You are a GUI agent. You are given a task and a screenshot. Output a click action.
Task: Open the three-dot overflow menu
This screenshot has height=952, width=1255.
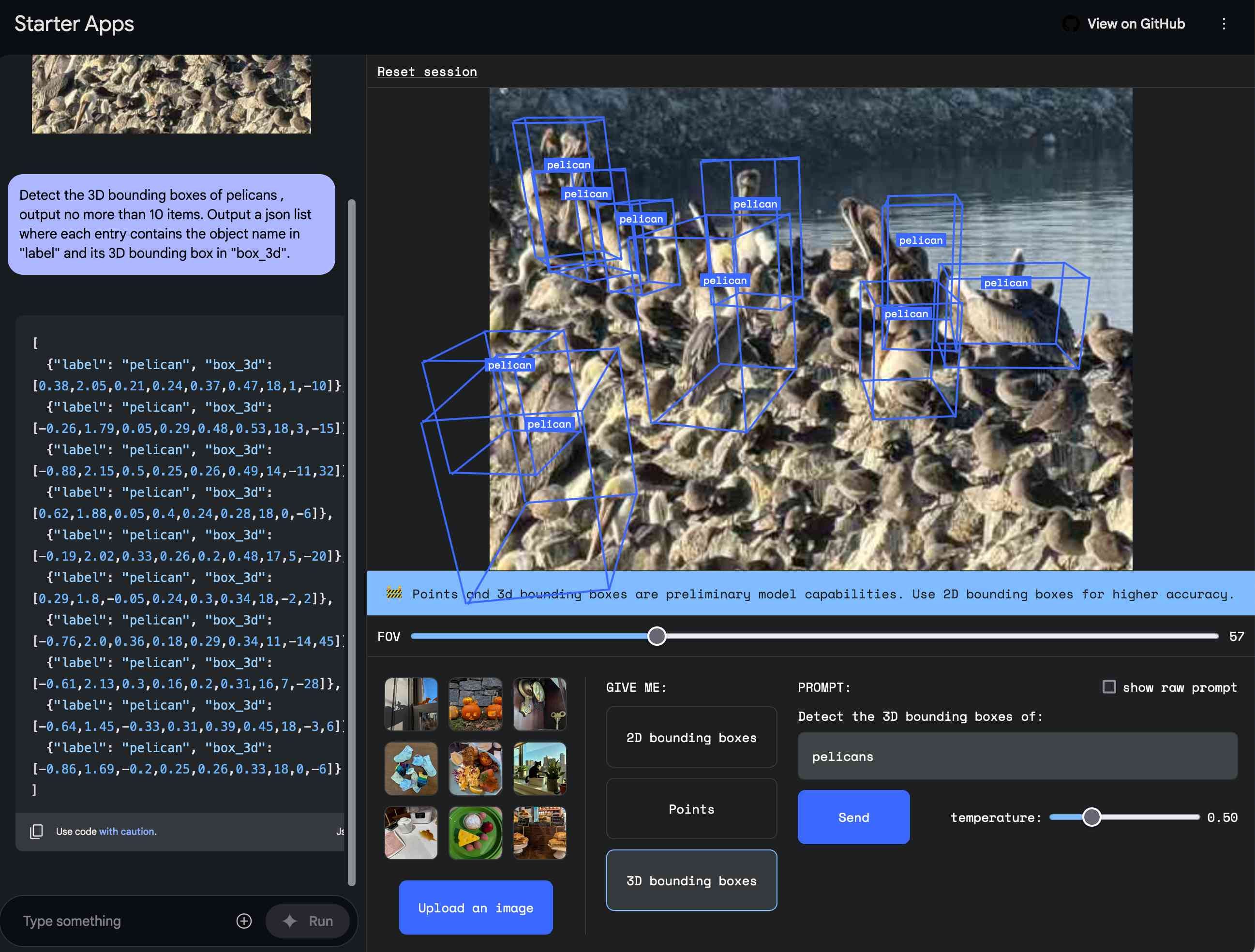point(1223,24)
